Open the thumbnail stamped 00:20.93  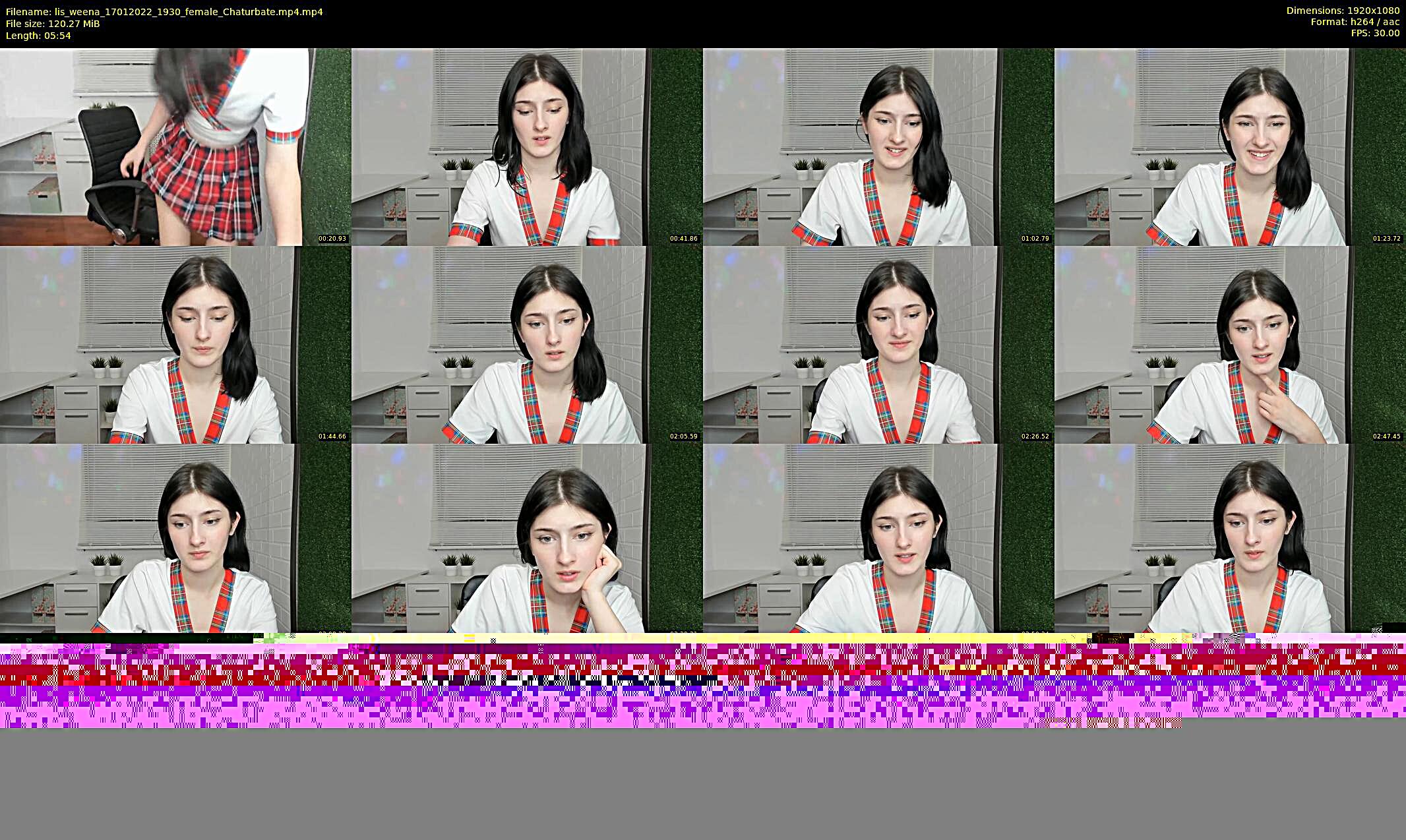[175, 146]
